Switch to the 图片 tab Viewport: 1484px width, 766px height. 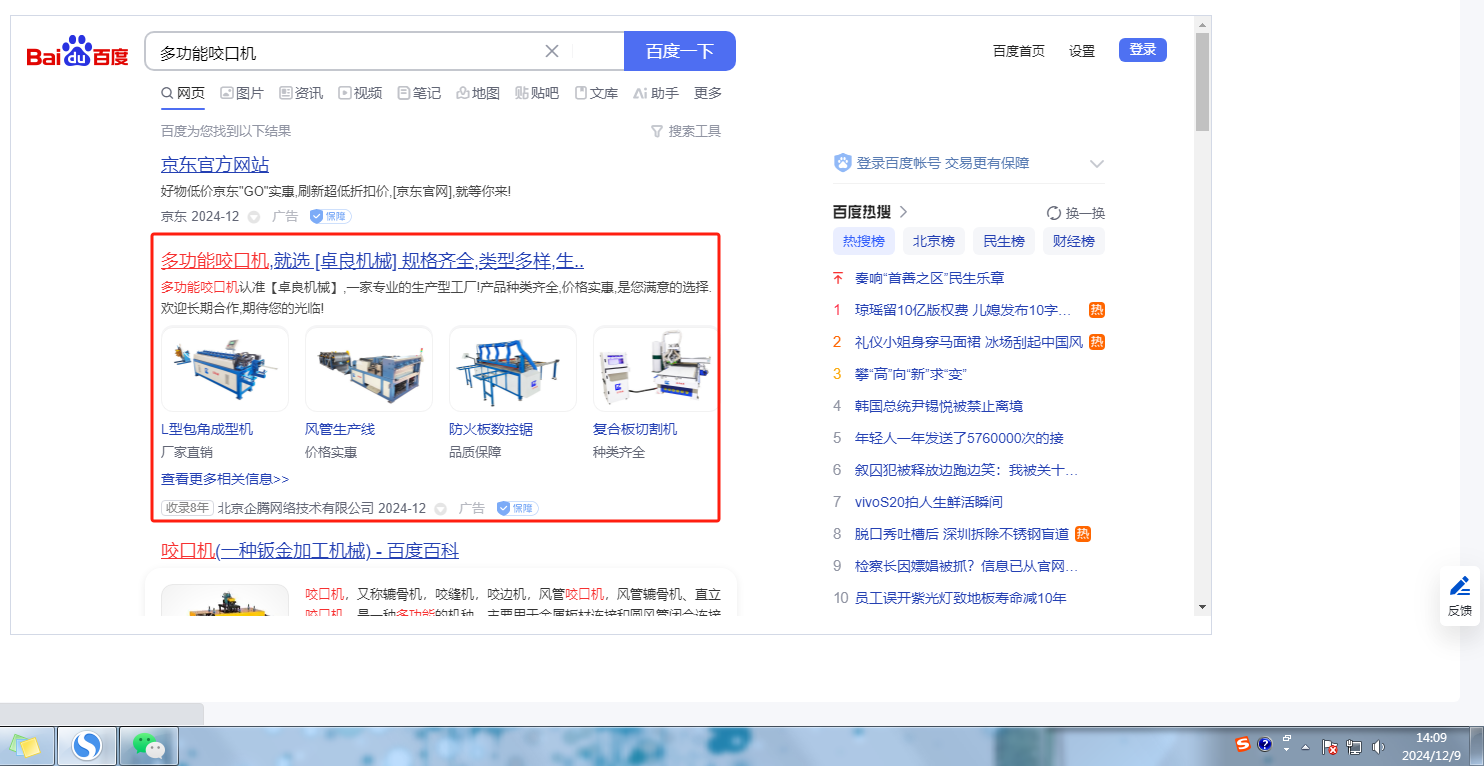[242, 93]
